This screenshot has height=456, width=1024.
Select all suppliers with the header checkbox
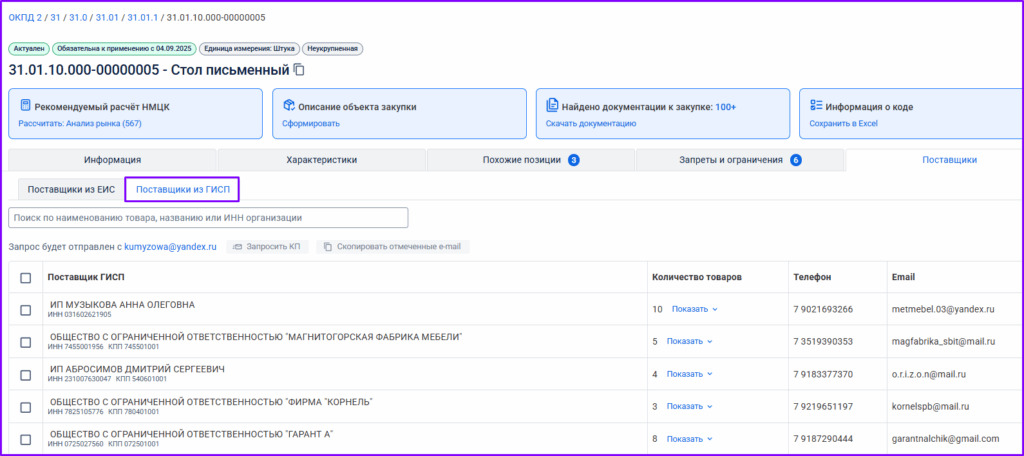click(25, 278)
